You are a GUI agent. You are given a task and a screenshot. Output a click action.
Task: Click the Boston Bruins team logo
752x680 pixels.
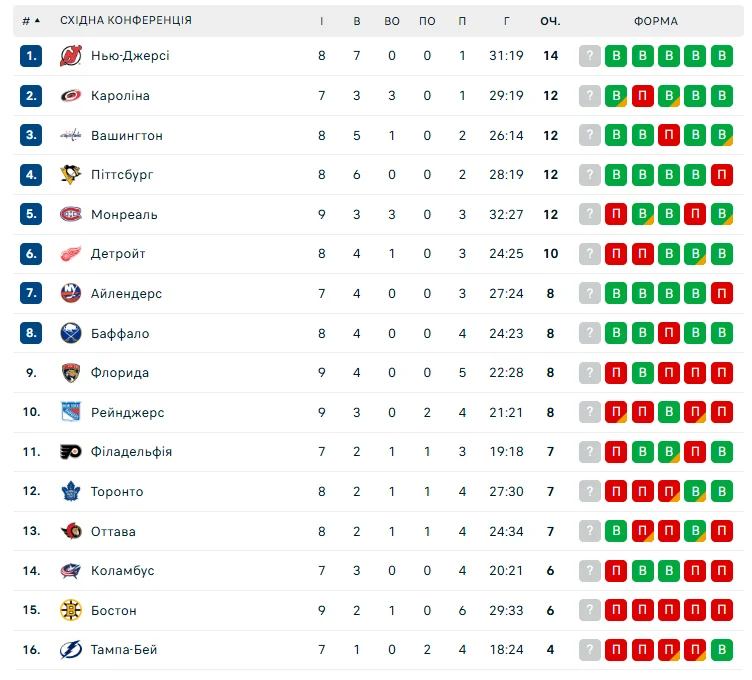(70, 610)
